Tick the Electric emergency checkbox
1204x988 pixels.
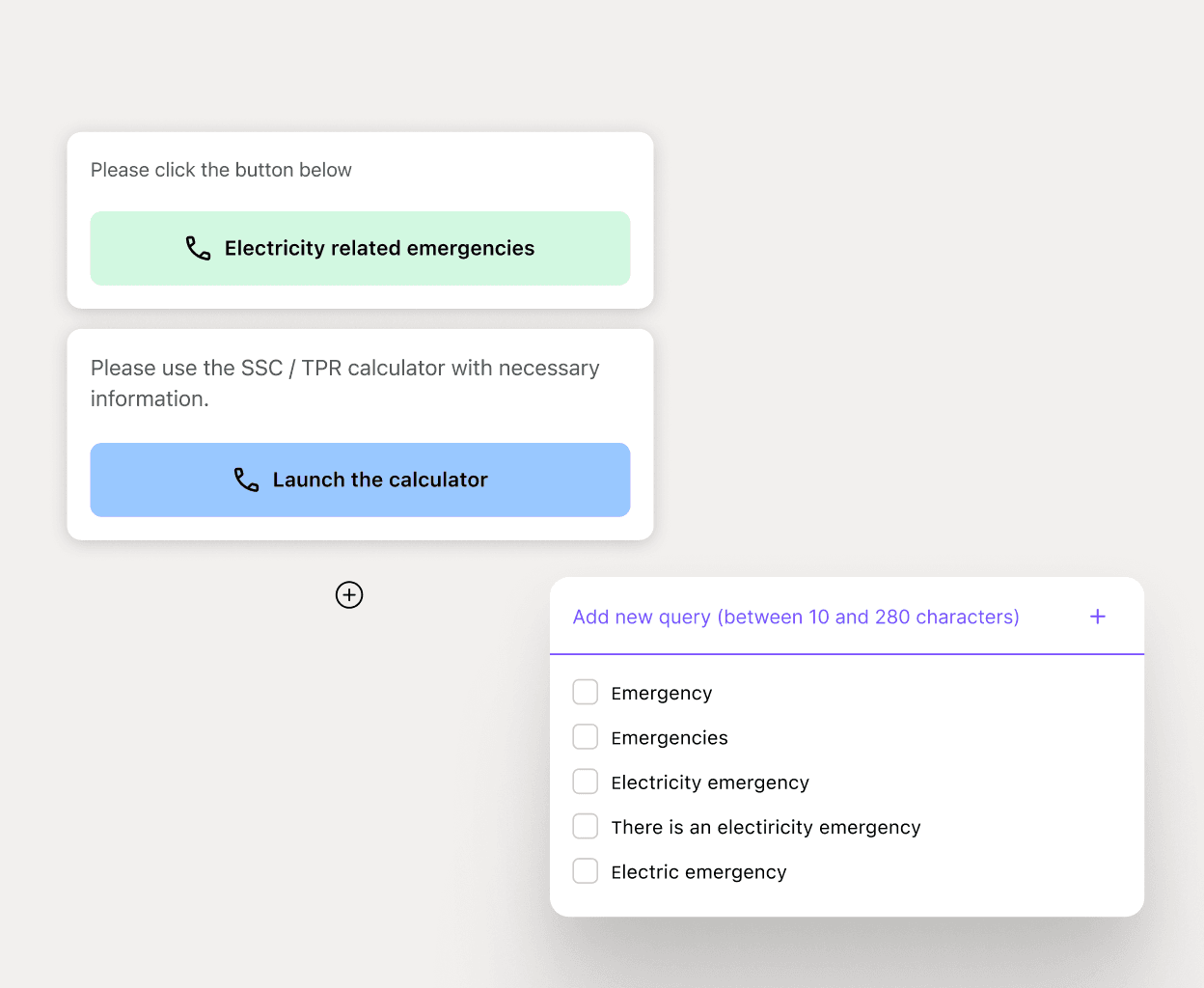click(x=585, y=870)
